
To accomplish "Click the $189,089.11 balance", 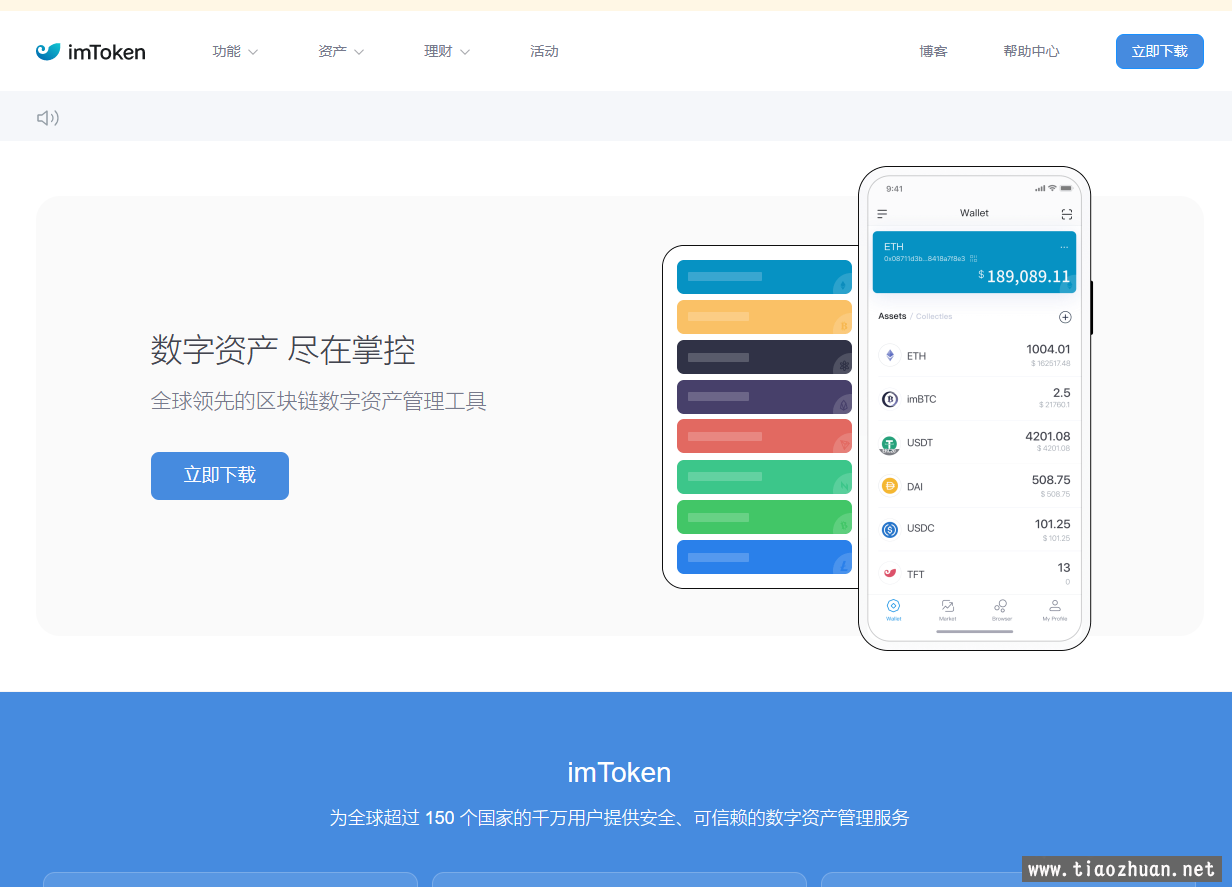I will coord(1024,276).
